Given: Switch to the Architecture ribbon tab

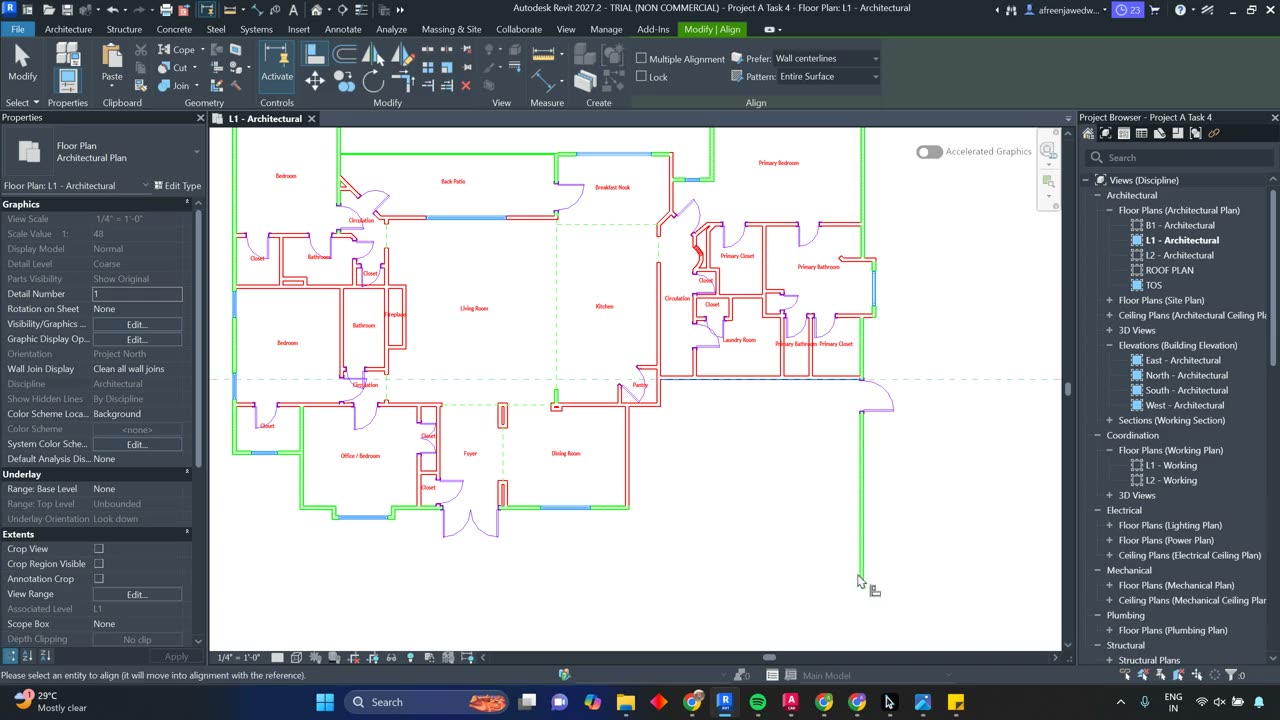Looking at the screenshot, I should point(68,29).
